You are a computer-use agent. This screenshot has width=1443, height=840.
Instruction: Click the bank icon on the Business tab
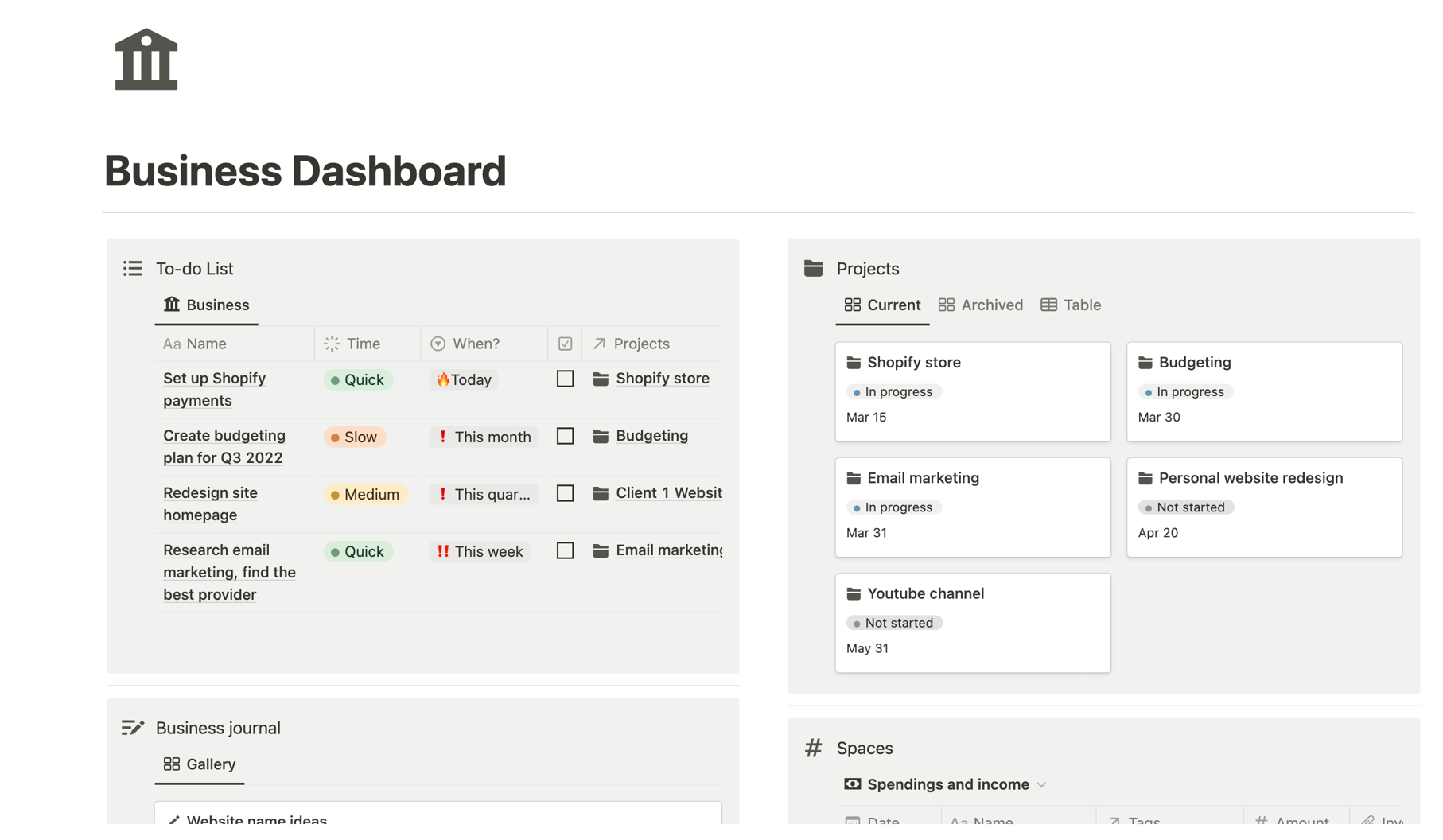point(171,305)
